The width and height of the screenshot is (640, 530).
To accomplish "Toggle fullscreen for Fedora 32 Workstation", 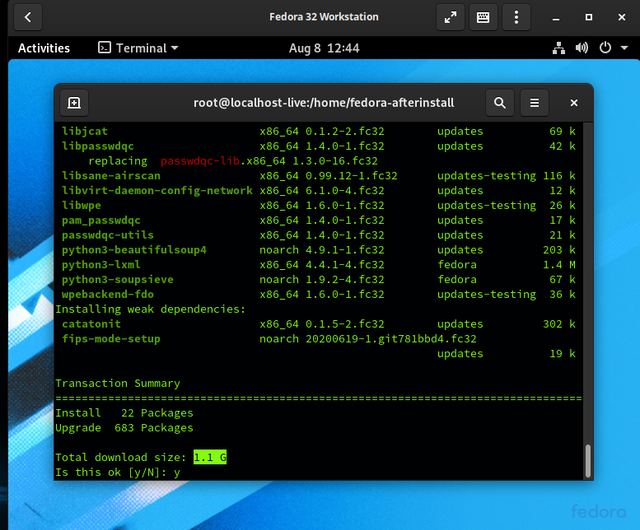I will pos(450,17).
